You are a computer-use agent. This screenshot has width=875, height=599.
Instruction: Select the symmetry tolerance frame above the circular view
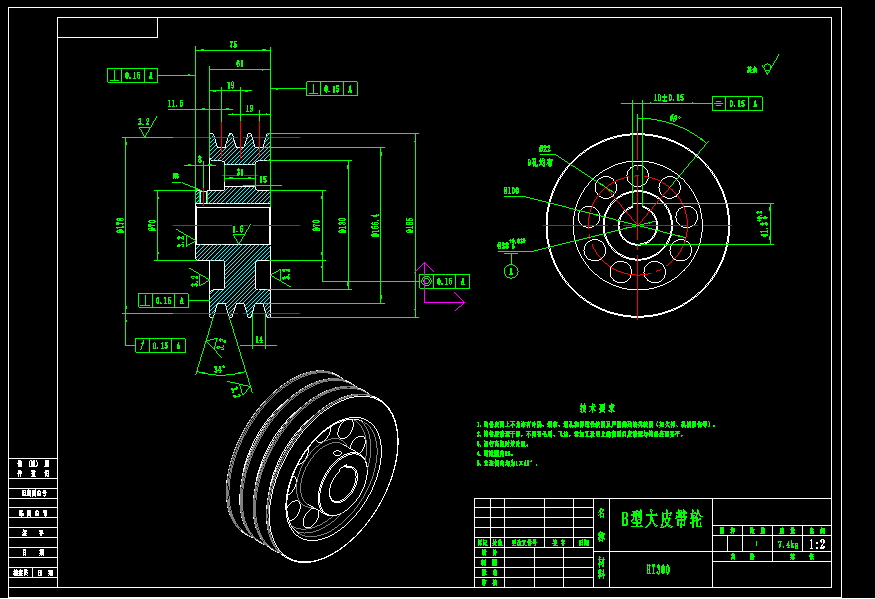tap(736, 103)
